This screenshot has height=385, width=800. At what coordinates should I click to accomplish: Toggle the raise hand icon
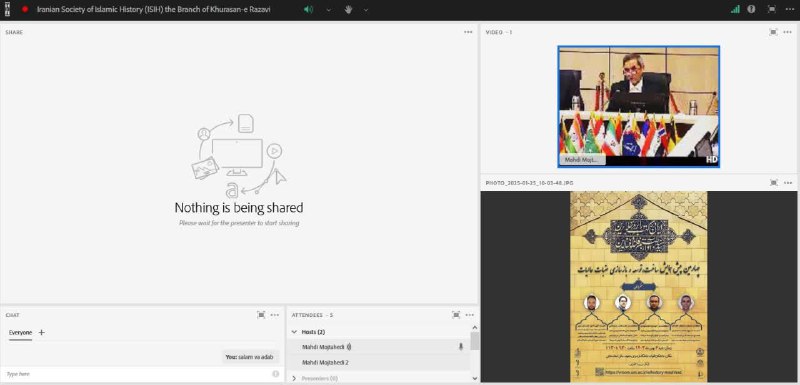coord(348,9)
